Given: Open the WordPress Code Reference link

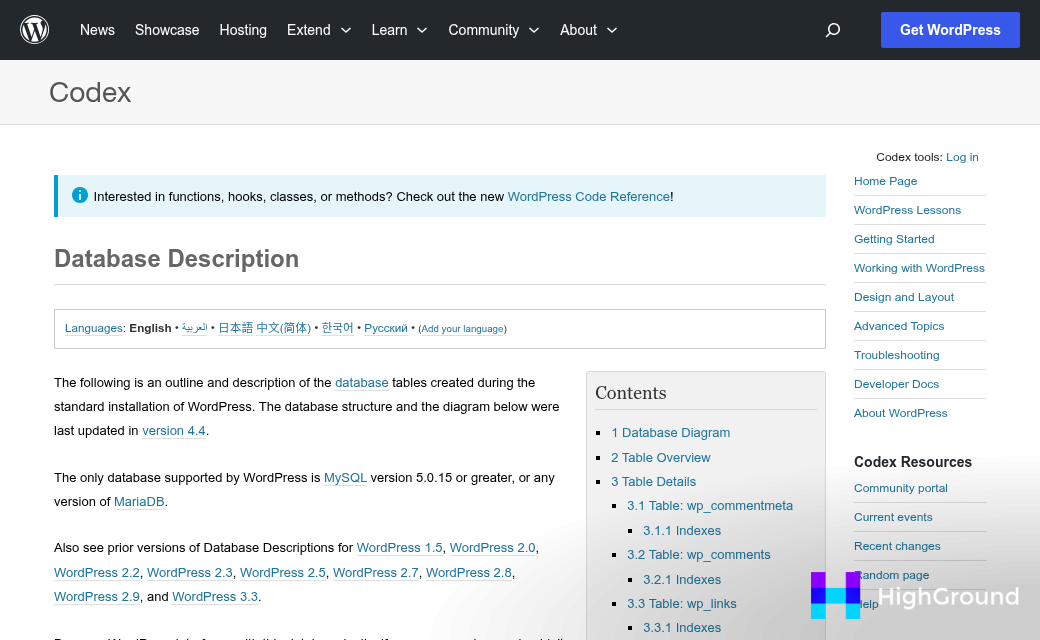Looking at the screenshot, I should pyautogui.click(x=588, y=196).
